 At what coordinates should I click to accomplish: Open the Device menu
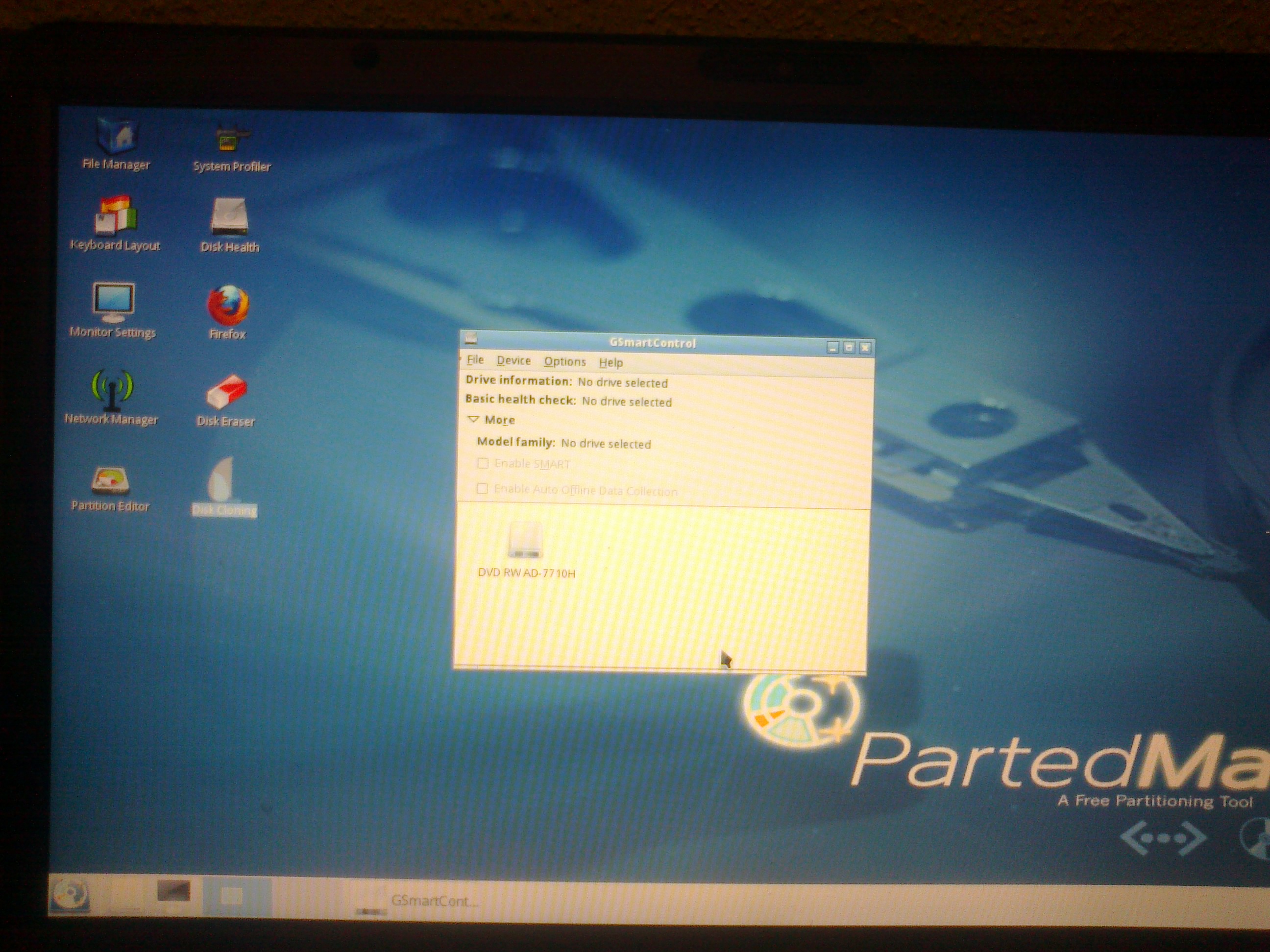513,360
